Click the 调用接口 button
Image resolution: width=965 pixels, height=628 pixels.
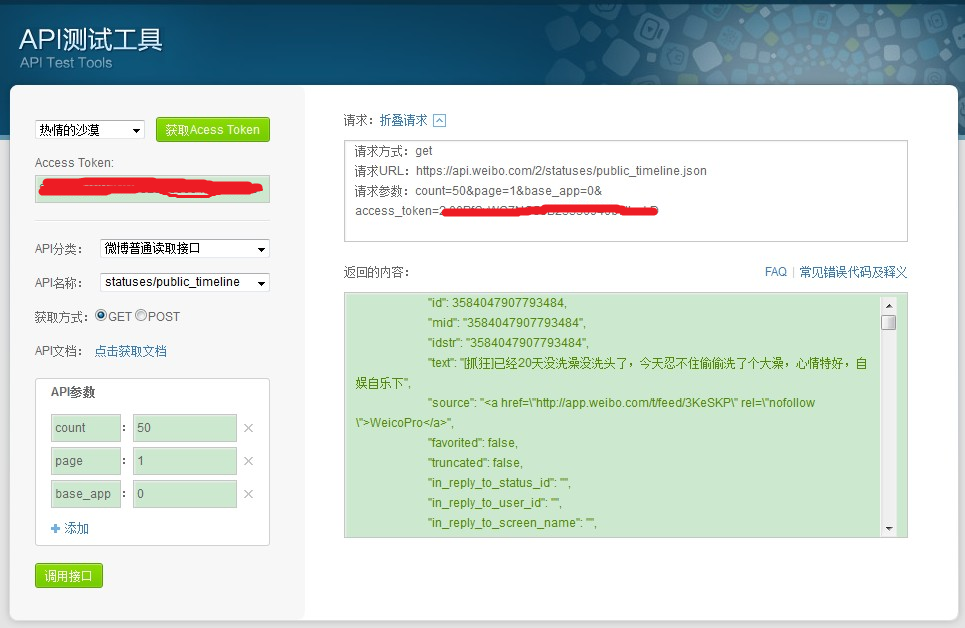point(69,576)
